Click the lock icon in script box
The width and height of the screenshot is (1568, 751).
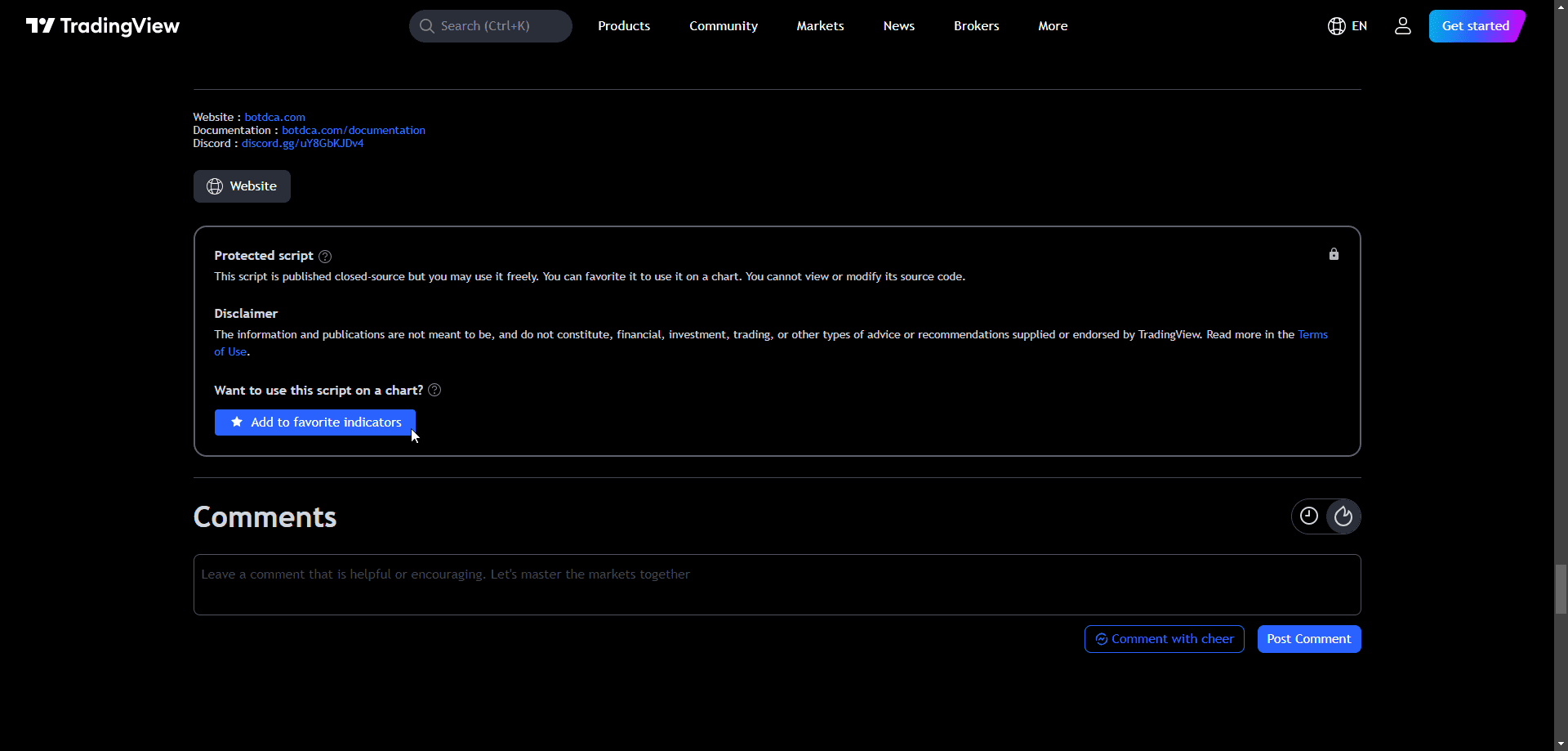click(x=1334, y=254)
